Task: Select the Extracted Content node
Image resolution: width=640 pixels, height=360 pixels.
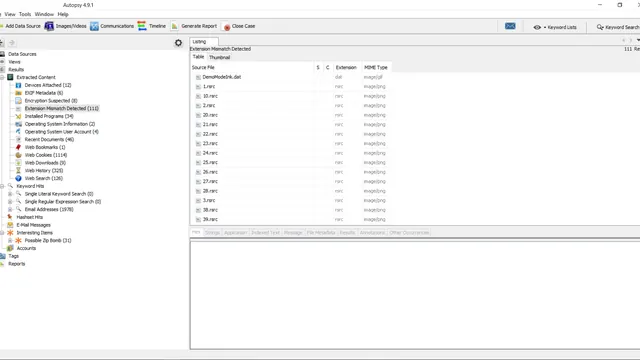Action: coord(36,78)
